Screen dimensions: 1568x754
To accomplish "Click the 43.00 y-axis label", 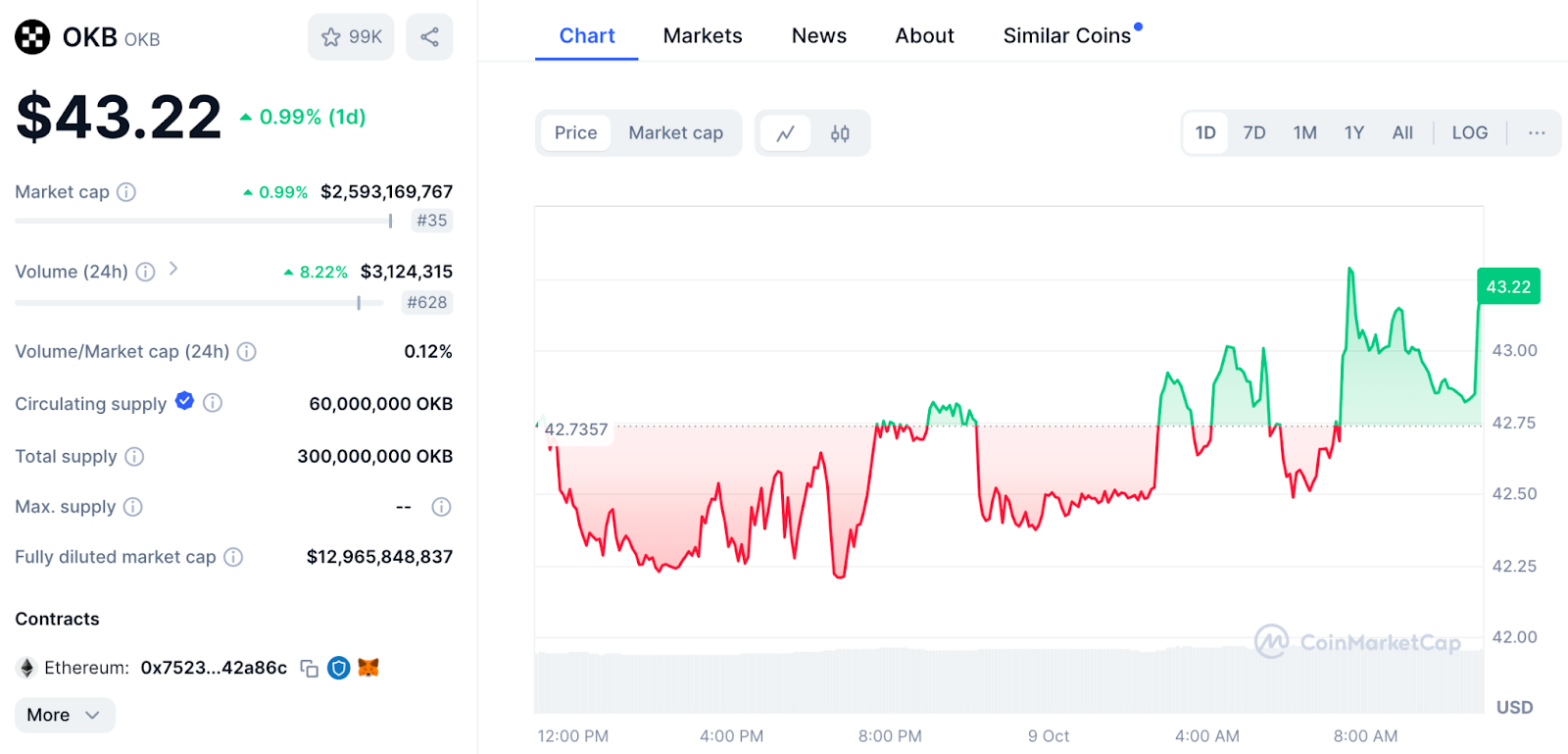I will (x=1514, y=350).
